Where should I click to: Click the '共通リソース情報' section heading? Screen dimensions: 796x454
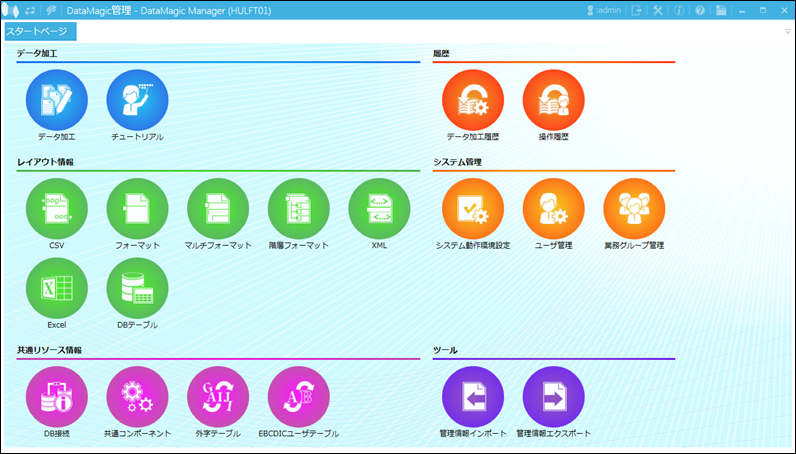click(49, 350)
